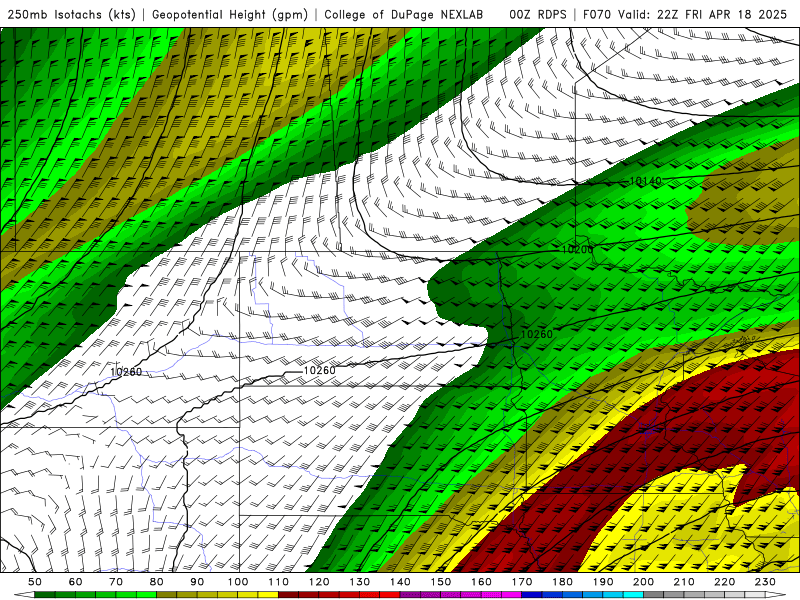
Task: Click the 190 value on the color scale
Action: 603,582
